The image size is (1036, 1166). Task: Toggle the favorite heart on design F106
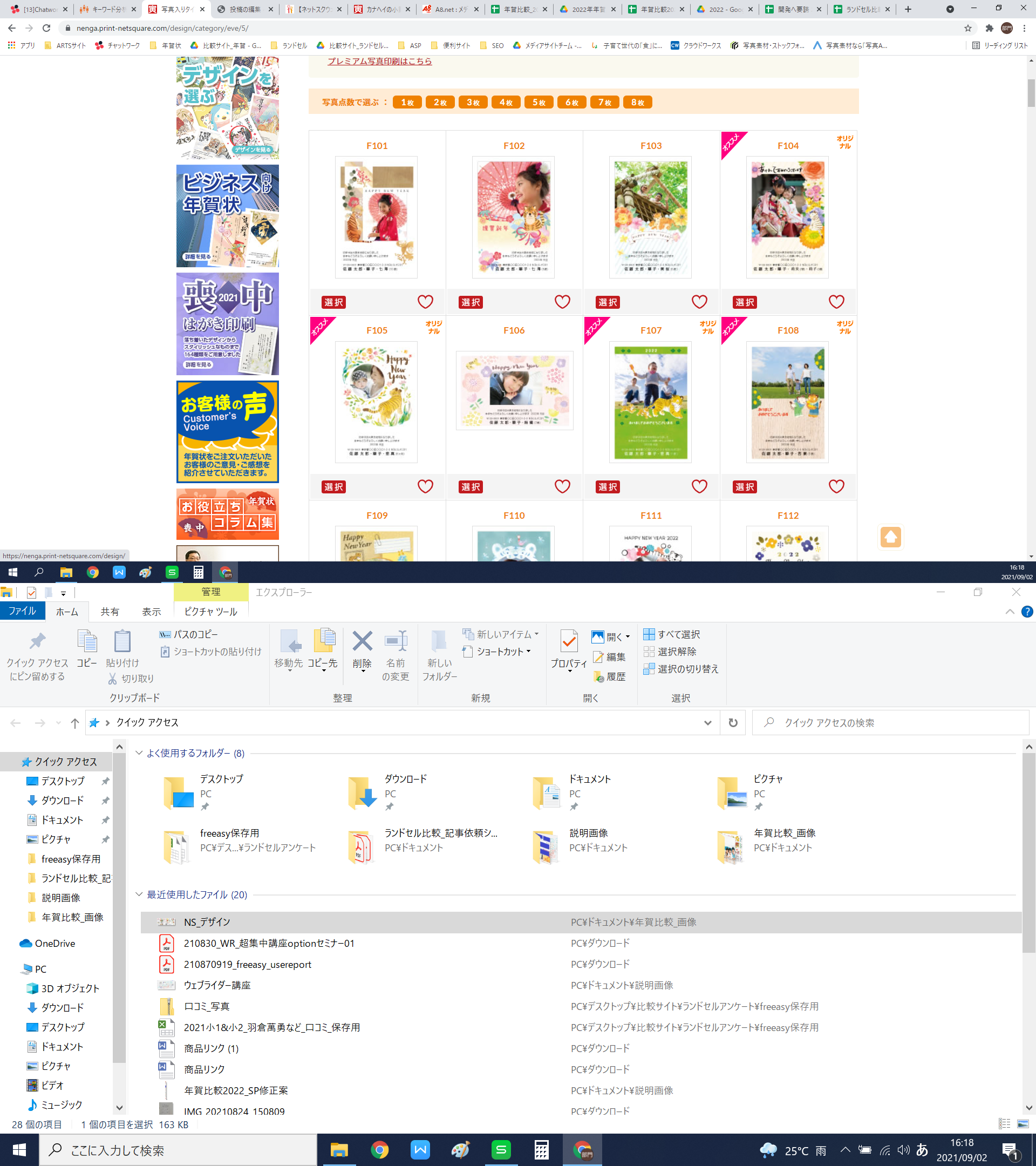pos(562,486)
